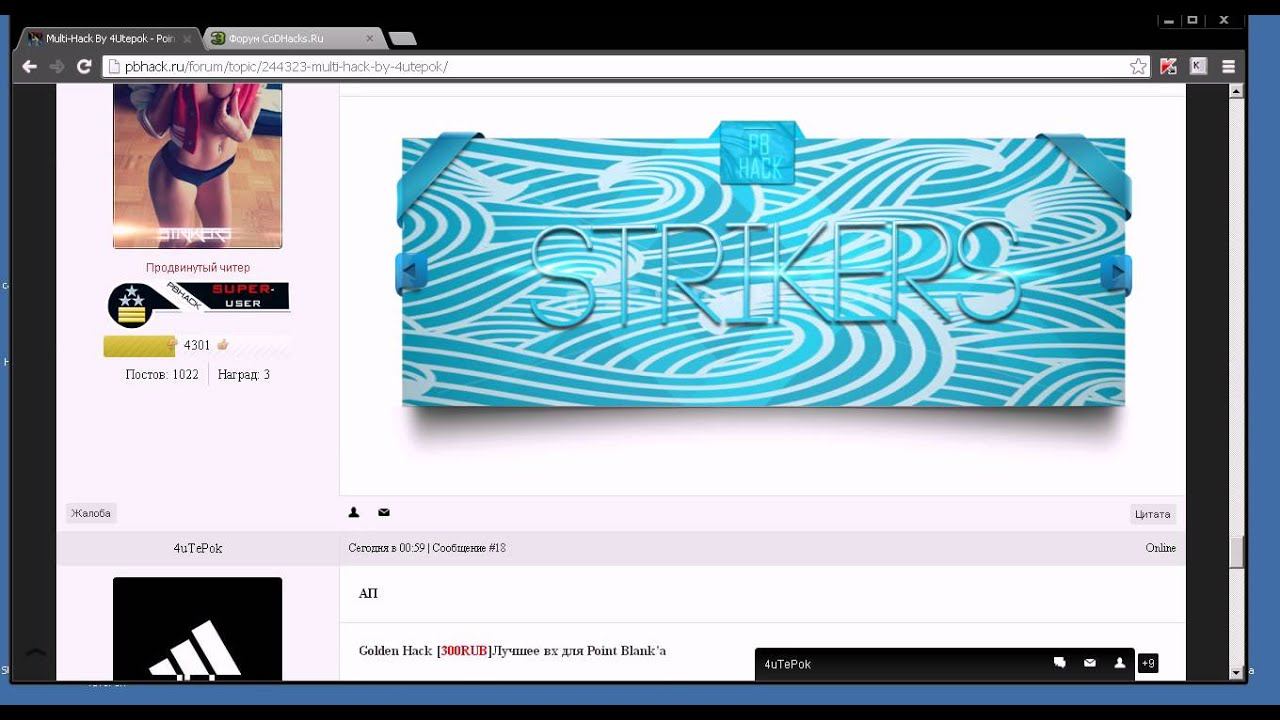
Task: Open the Kaspersky red K extension
Action: pos(1168,67)
